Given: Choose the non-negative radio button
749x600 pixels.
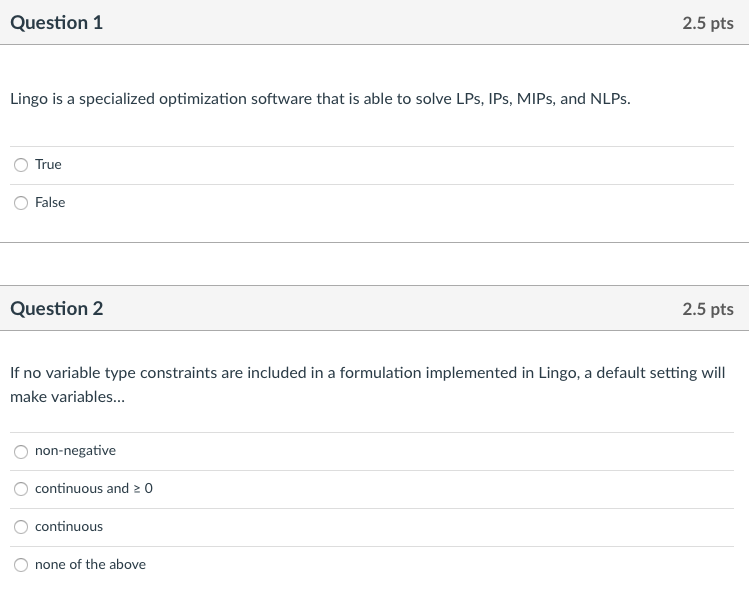Looking at the screenshot, I should pyautogui.click(x=21, y=451).
